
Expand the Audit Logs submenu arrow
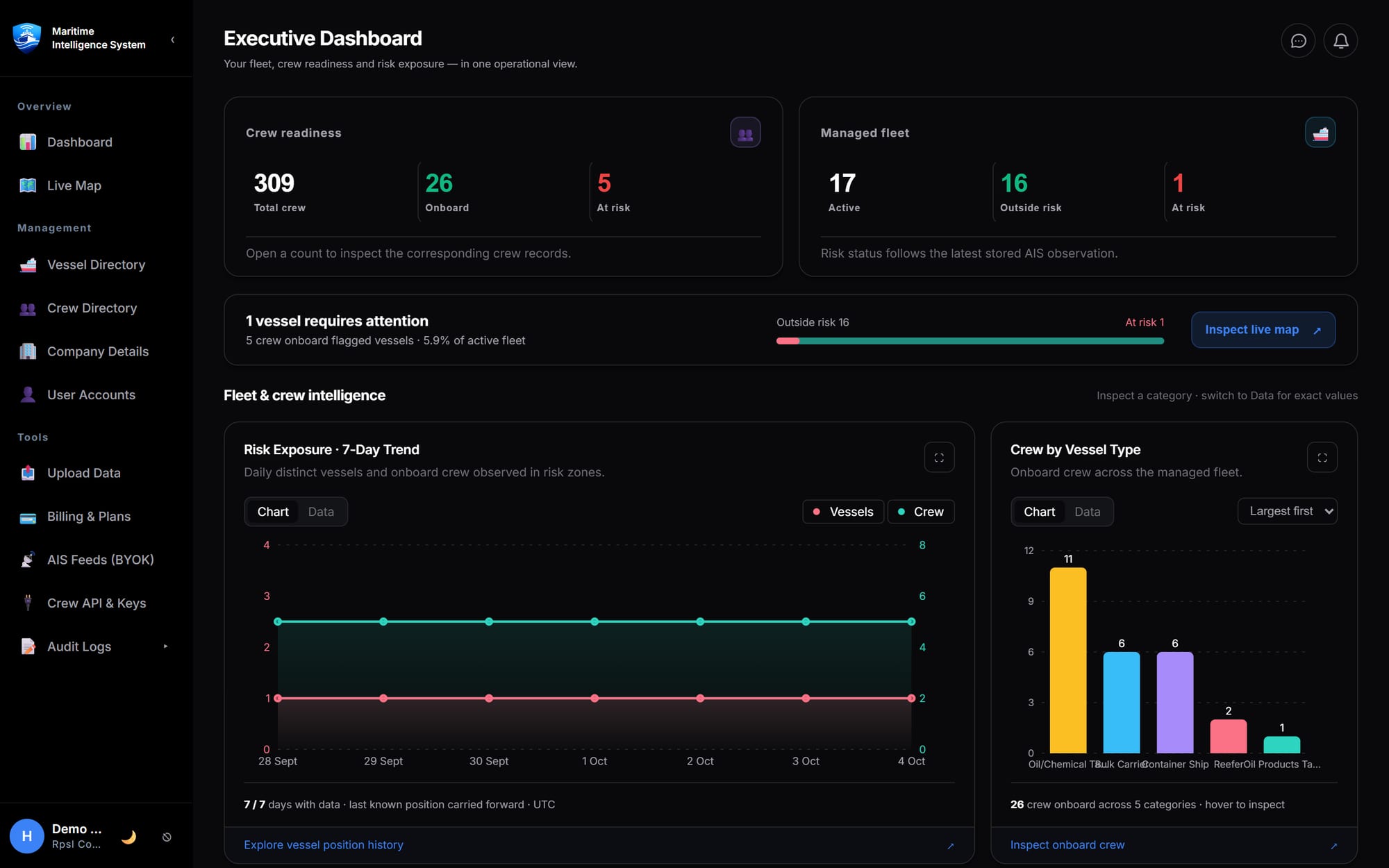[165, 646]
